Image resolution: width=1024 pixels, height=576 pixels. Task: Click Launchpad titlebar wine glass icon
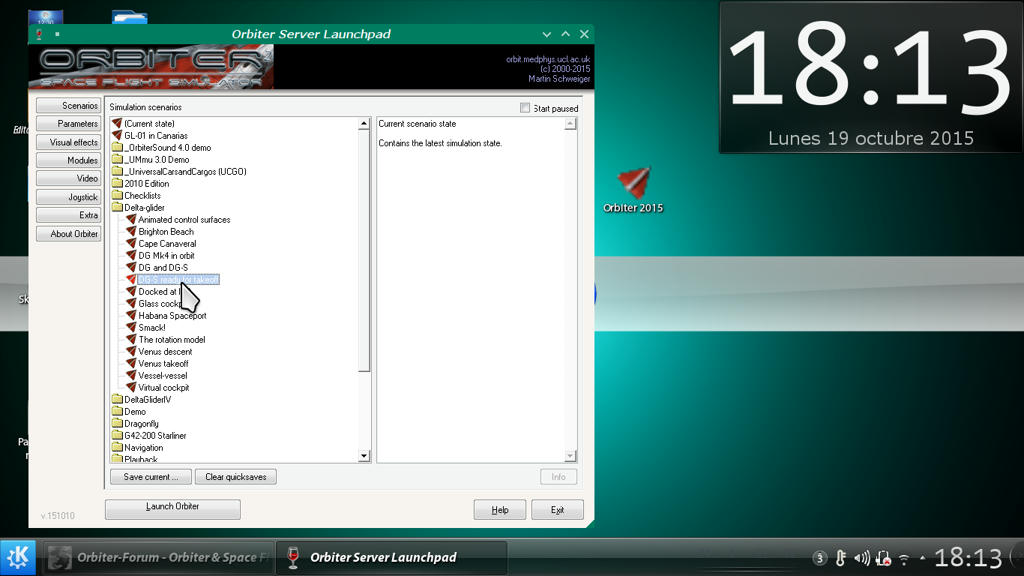coord(39,34)
